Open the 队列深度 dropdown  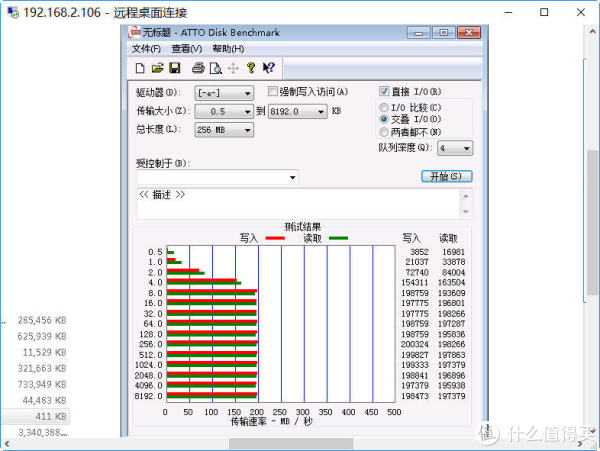point(455,148)
